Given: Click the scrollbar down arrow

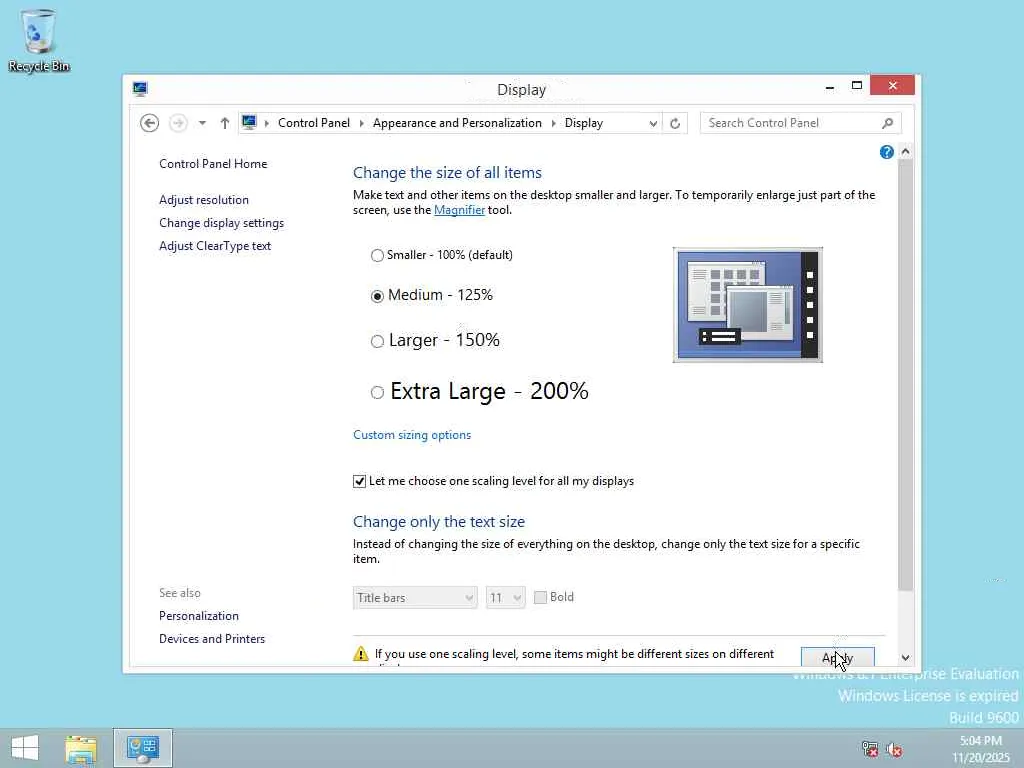Looking at the screenshot, I should click(905, 658).
